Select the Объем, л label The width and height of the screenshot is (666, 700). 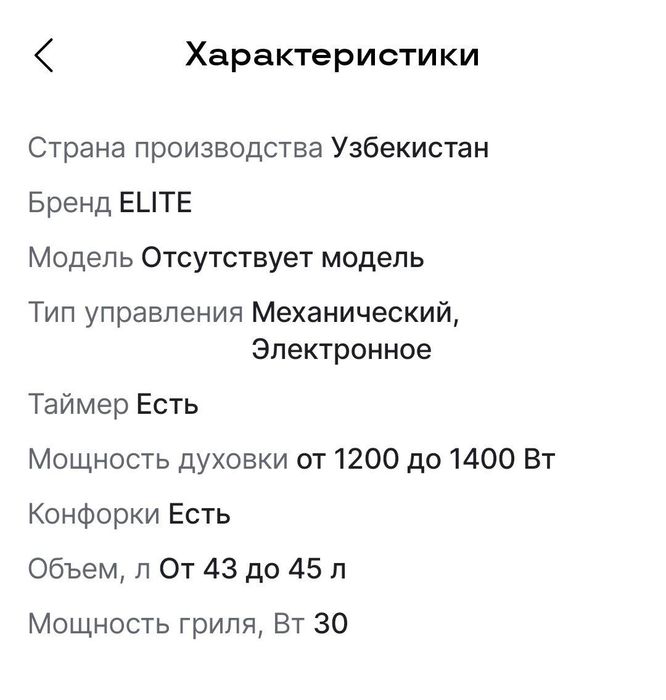89,570
